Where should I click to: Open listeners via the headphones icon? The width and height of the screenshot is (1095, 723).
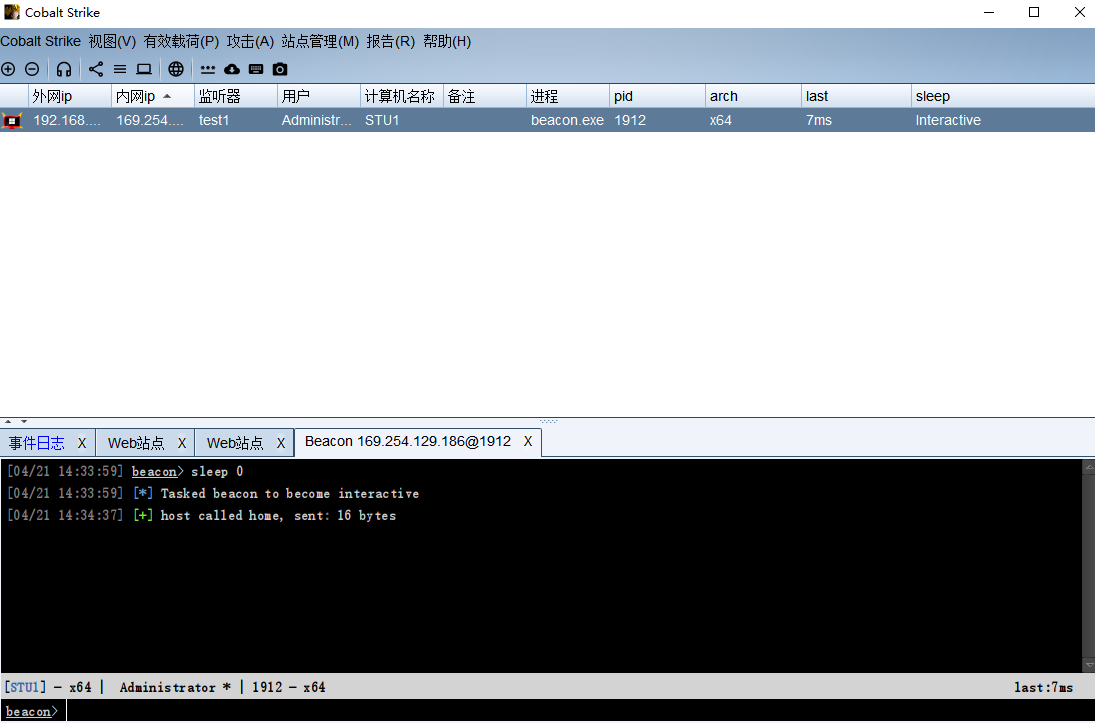64,69
